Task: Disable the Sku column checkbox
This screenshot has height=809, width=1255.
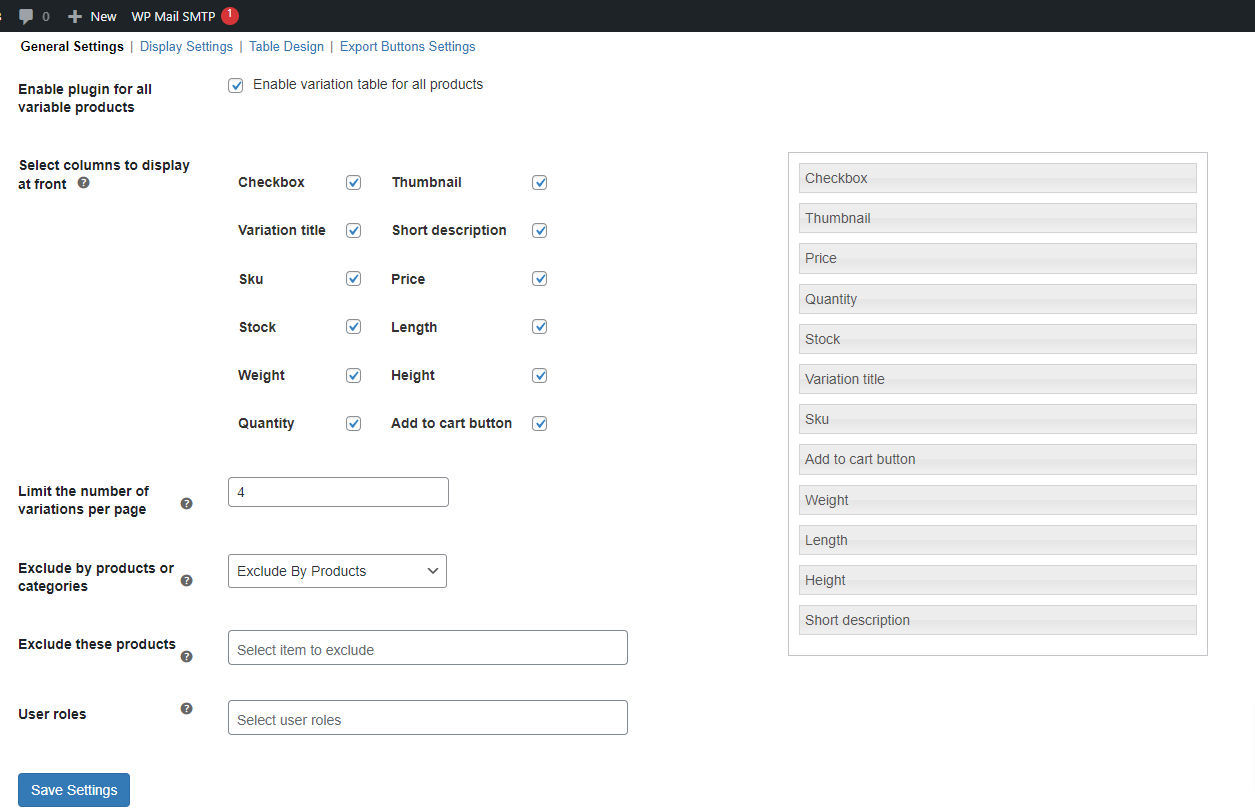Action: 353,278
